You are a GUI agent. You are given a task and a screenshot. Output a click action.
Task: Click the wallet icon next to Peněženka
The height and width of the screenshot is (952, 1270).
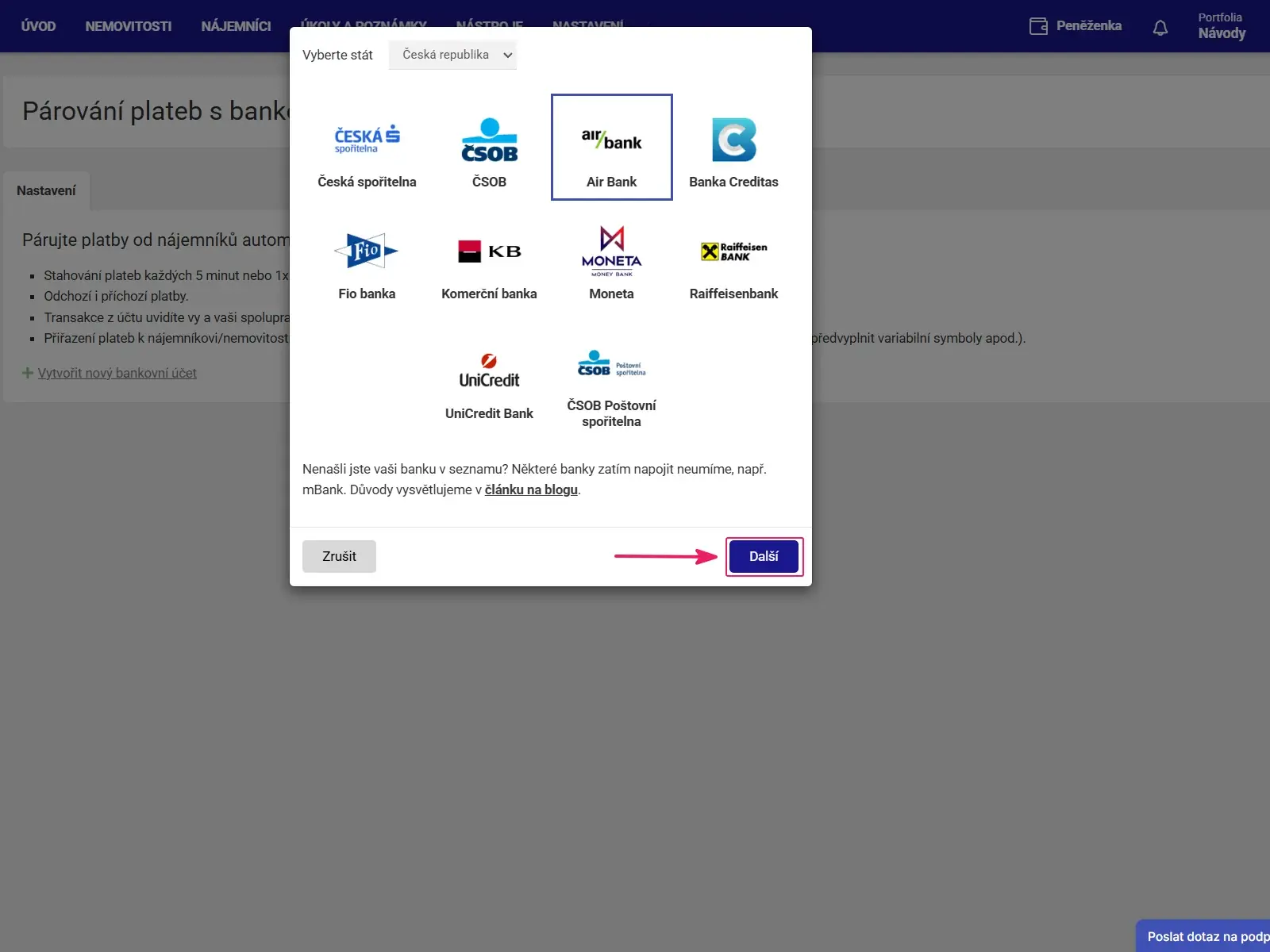1038,26
